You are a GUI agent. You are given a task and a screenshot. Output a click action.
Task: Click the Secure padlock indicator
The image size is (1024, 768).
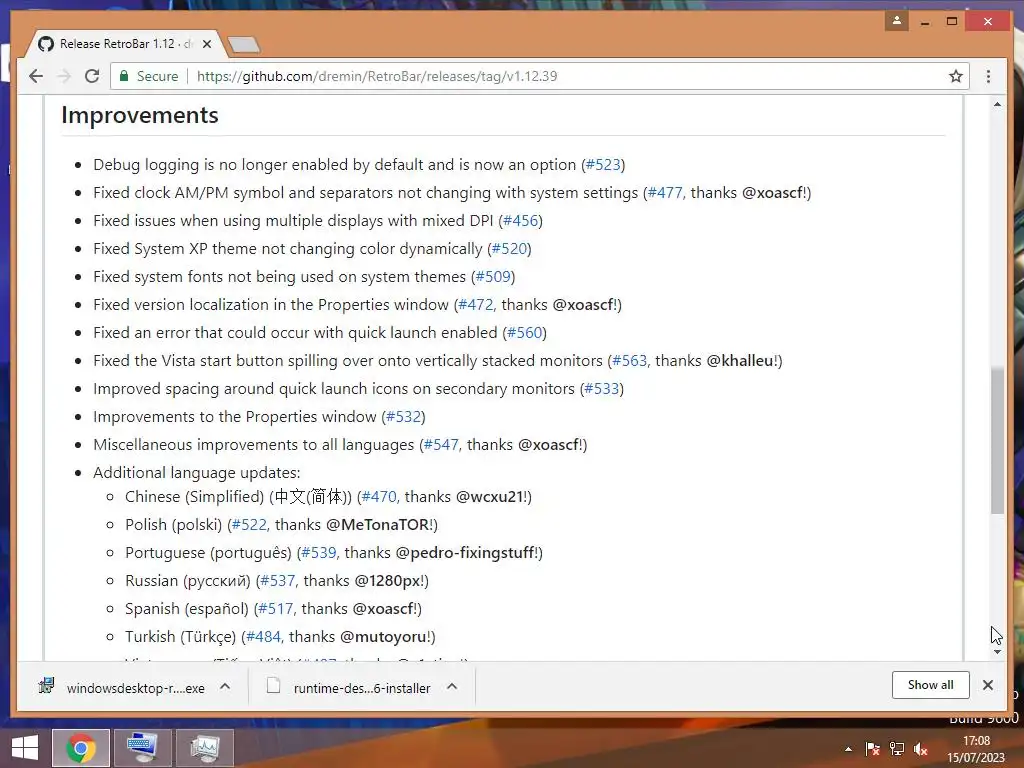[150, 76]
